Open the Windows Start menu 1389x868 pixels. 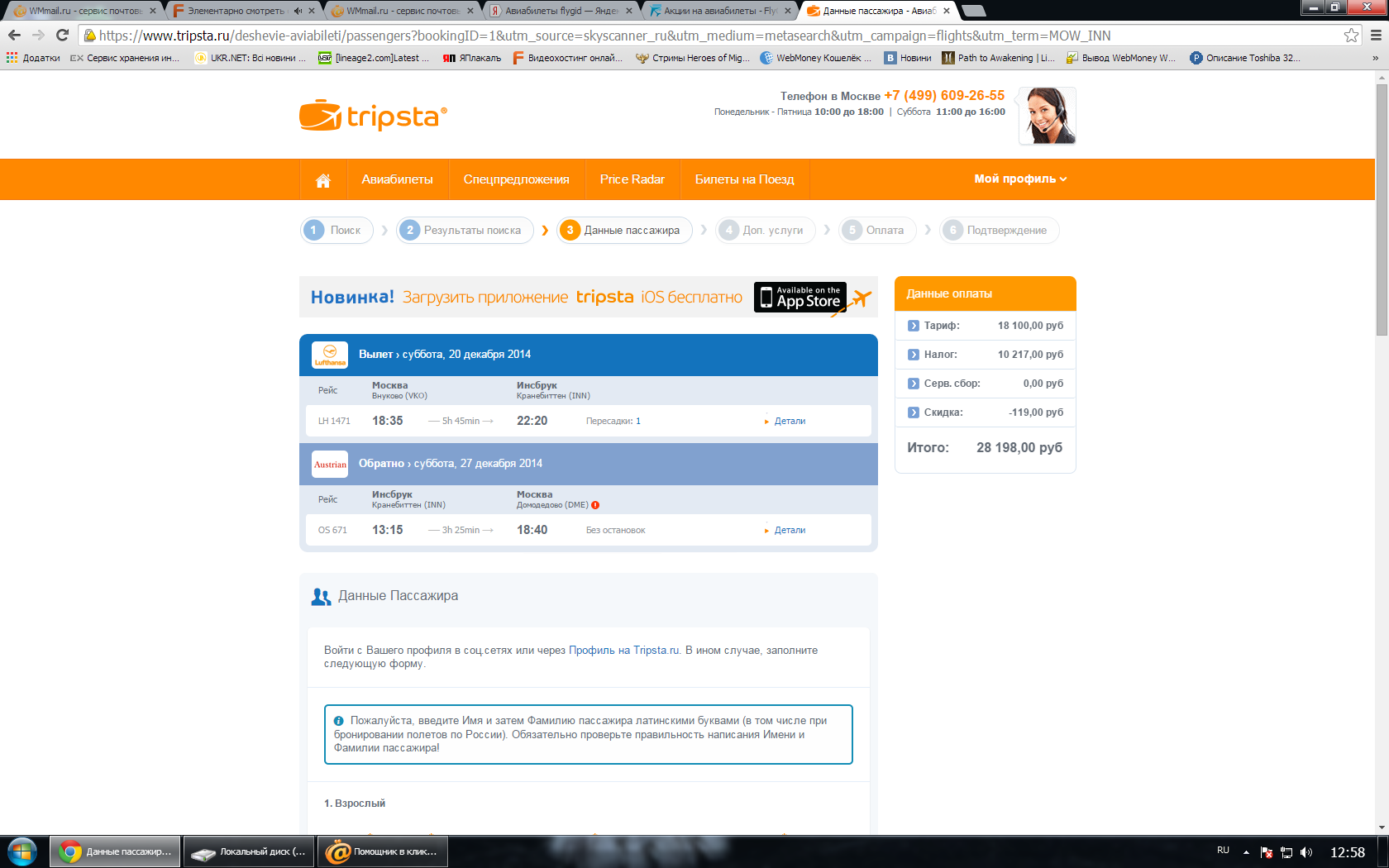click(x=22, y=851)
